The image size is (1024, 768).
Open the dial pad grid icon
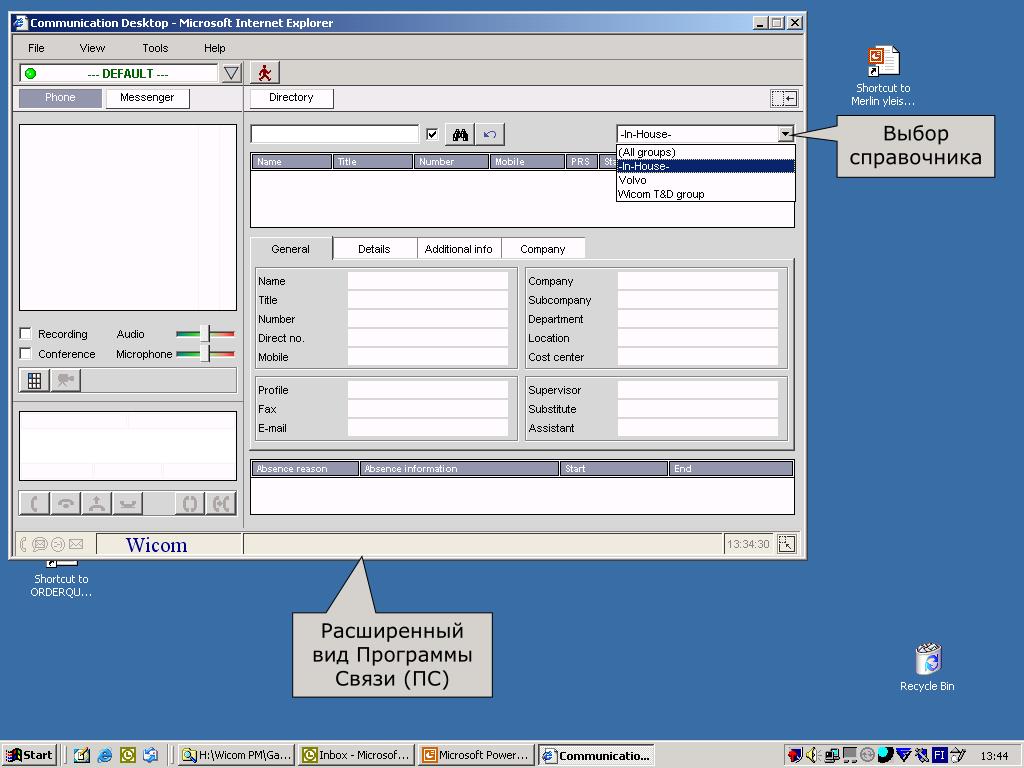click(x=35, y=380)
